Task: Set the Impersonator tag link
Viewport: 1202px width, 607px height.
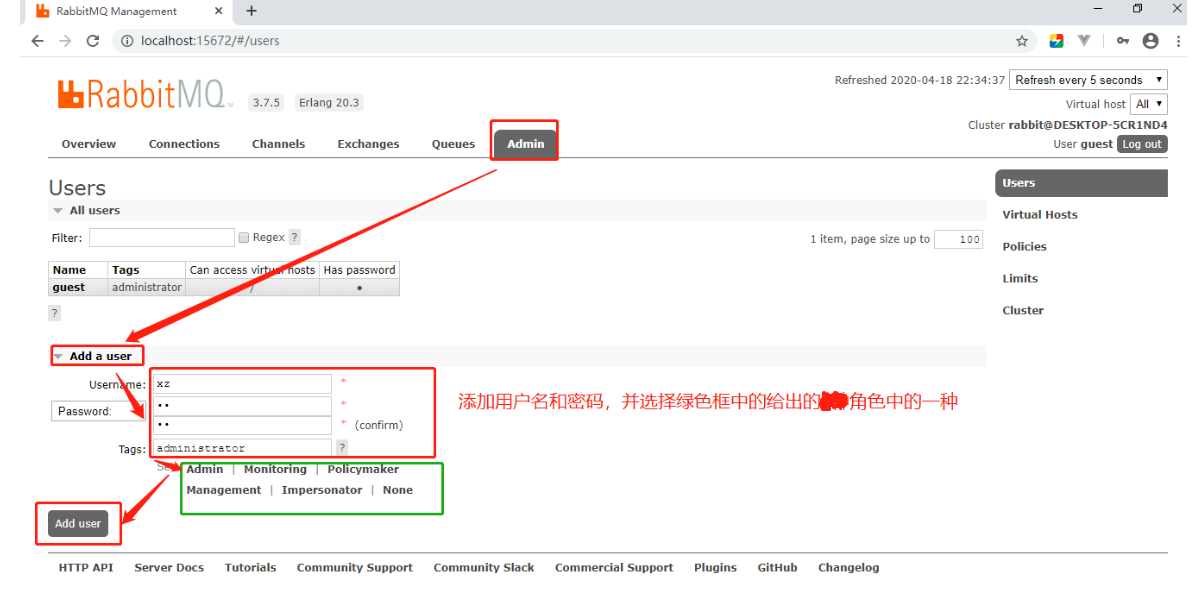Action: [322, 490]
